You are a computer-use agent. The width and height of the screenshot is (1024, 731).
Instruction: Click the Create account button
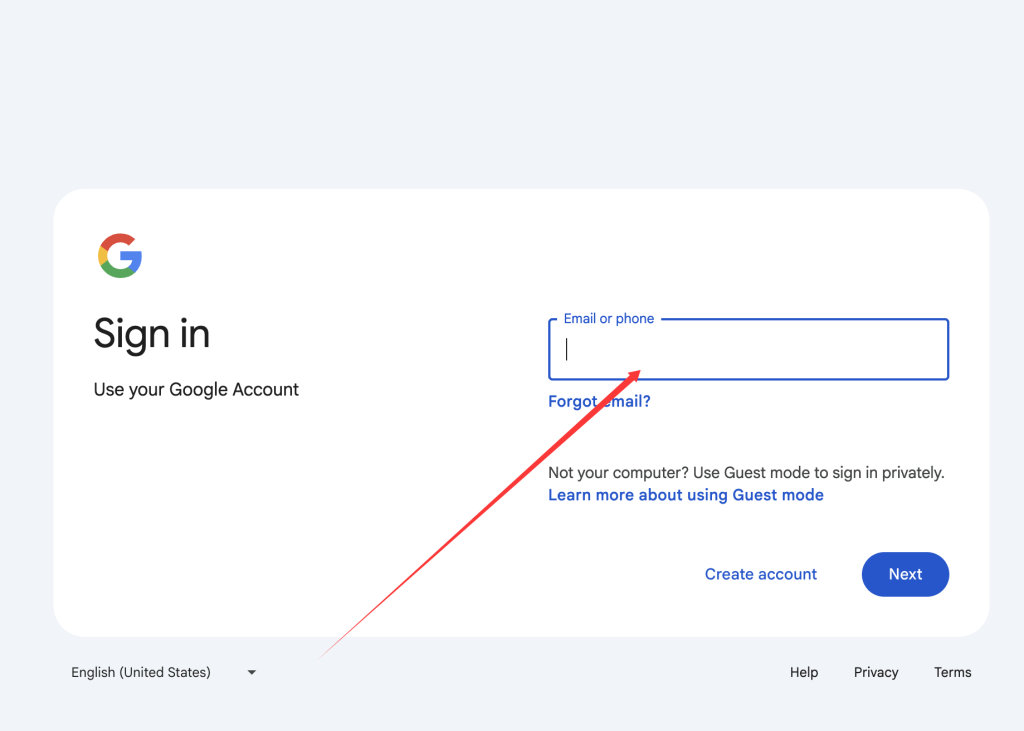coord(760,574)
